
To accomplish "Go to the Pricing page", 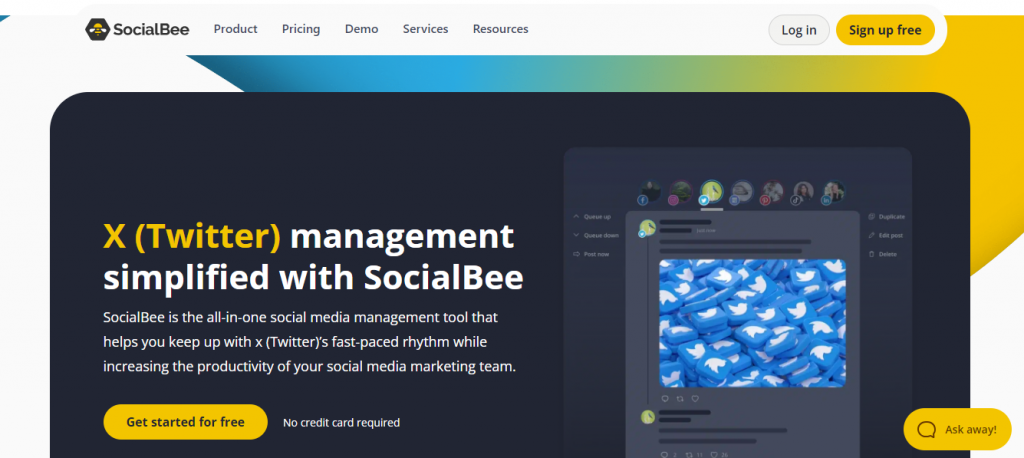I will tap(301, 29).
